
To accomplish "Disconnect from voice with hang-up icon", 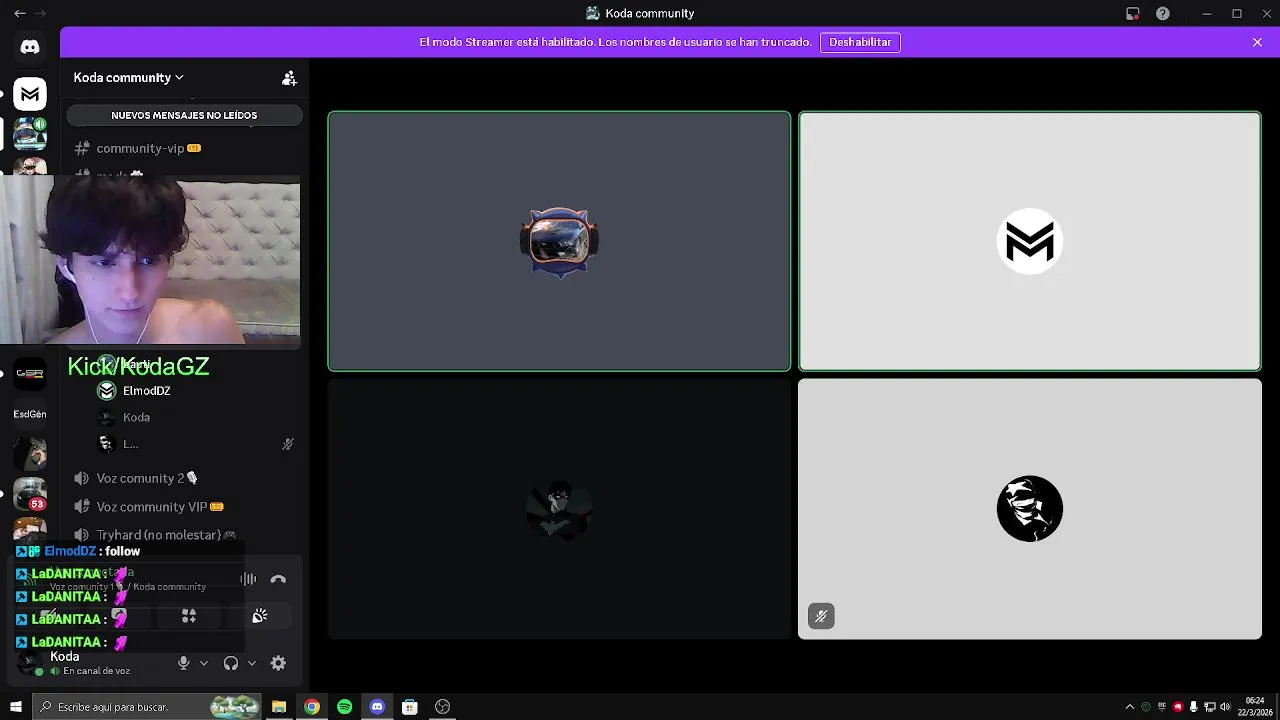I will click(278, 579).
